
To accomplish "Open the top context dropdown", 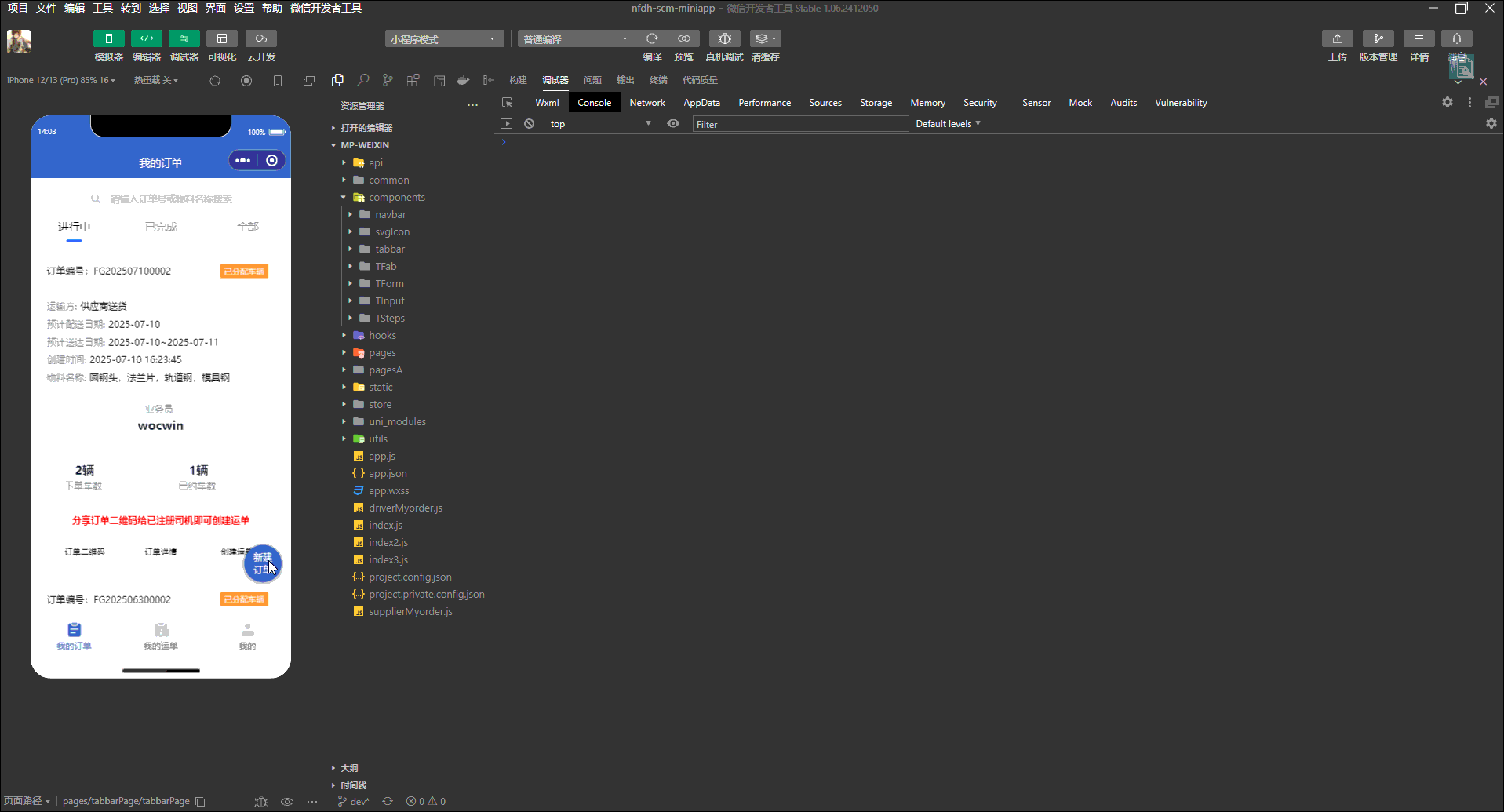I will pyautogui.click(x=600, y=124).
